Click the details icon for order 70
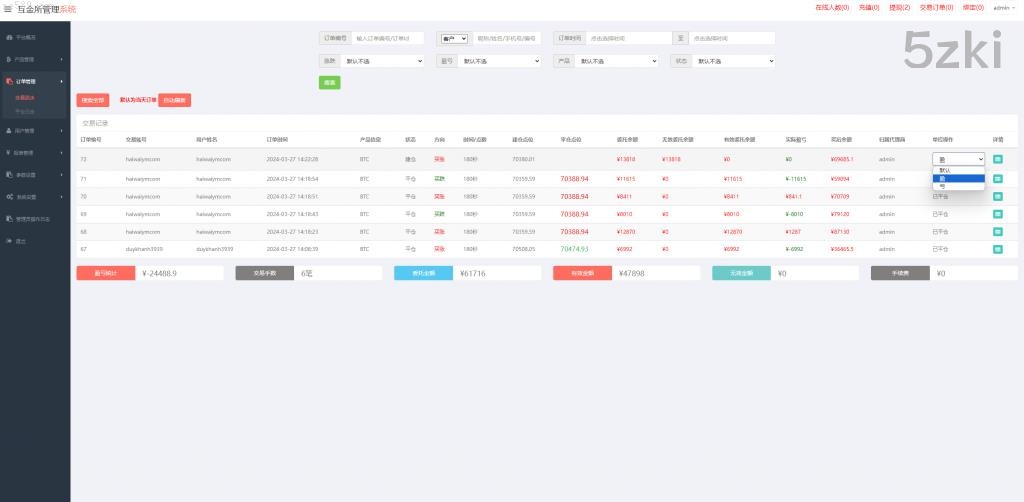This screenshot has width=1024, height=502. tap(997, 196)
